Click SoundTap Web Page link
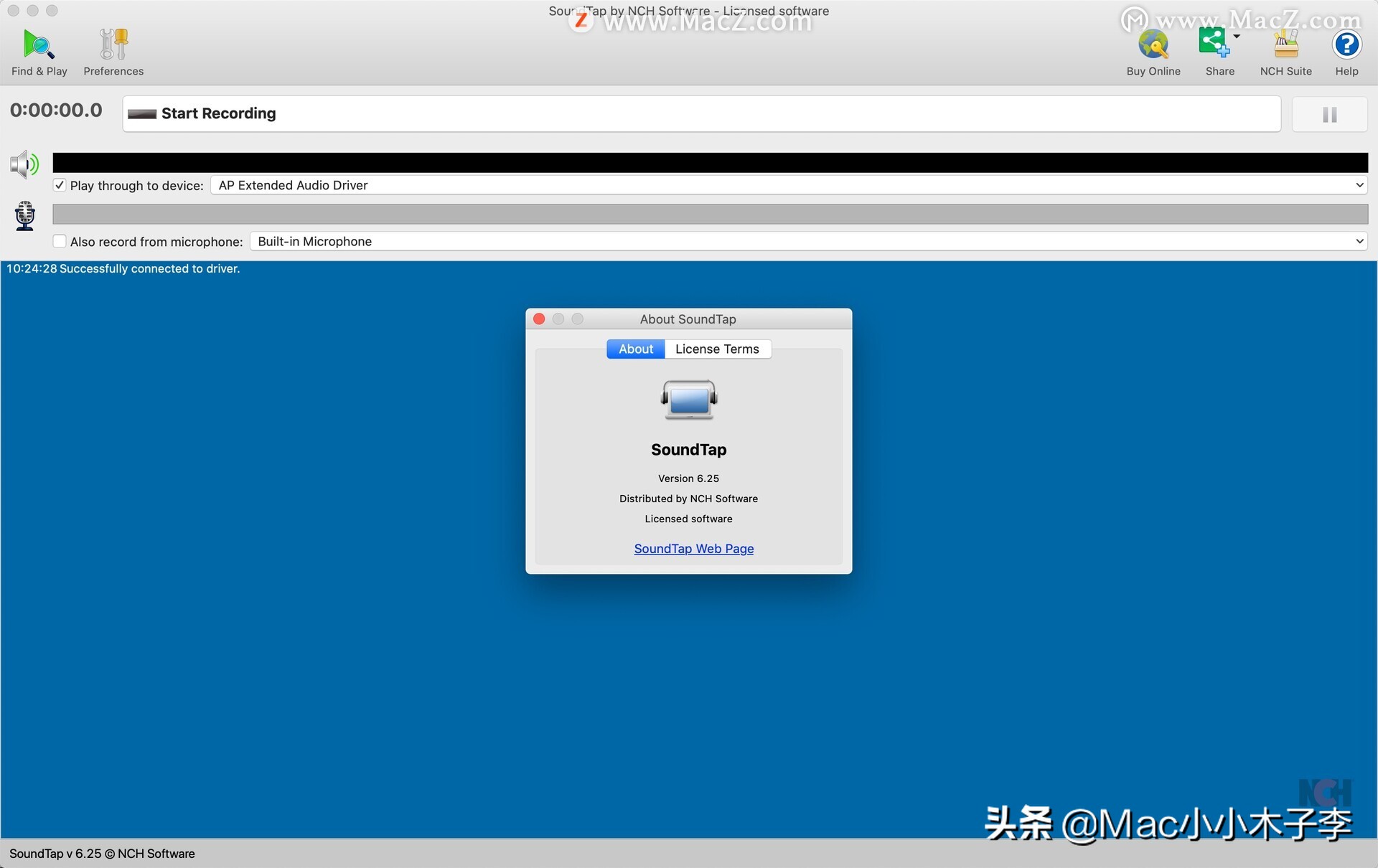This screenshot has width=1378, height=868. [694, 548]
